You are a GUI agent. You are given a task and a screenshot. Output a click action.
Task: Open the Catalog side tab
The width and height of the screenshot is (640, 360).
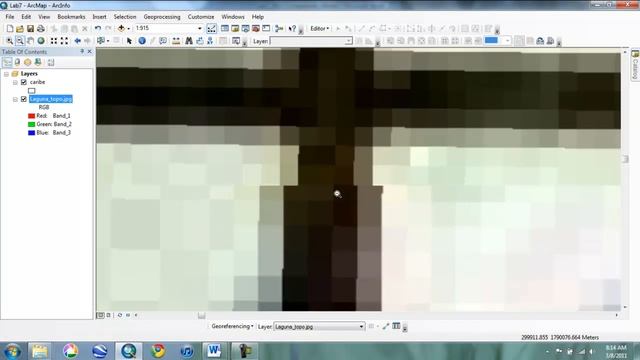635,65
